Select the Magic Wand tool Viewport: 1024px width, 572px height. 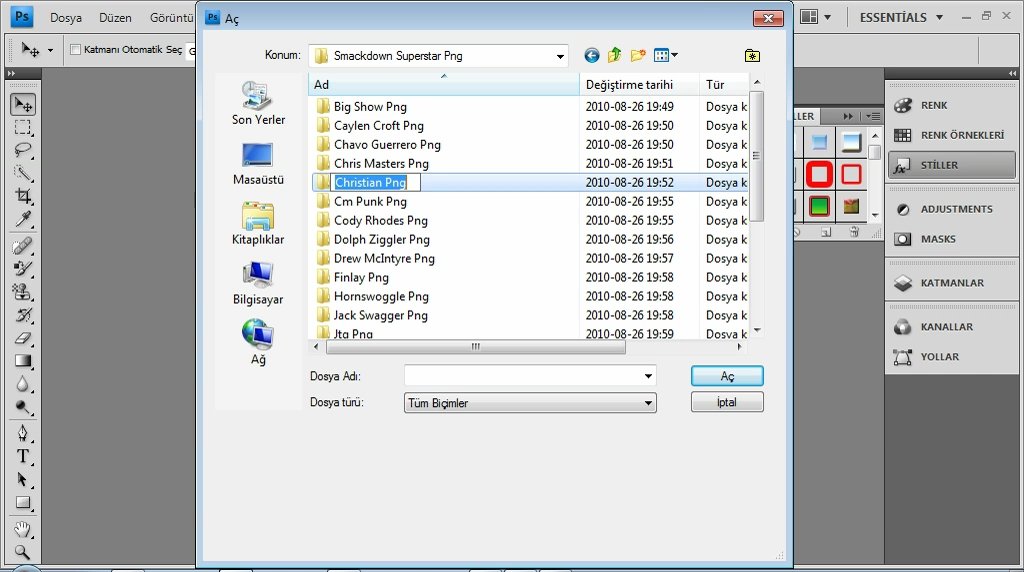(x=23, y=173)
